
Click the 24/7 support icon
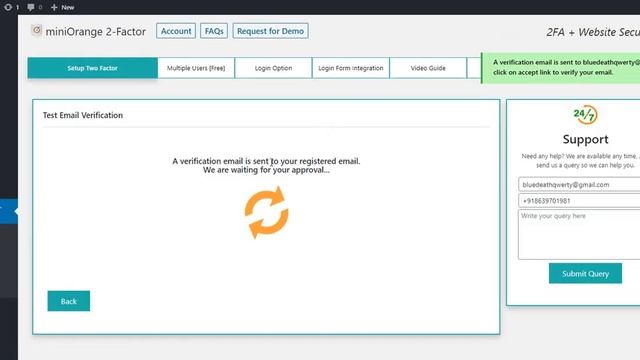(x=585, y=115)
